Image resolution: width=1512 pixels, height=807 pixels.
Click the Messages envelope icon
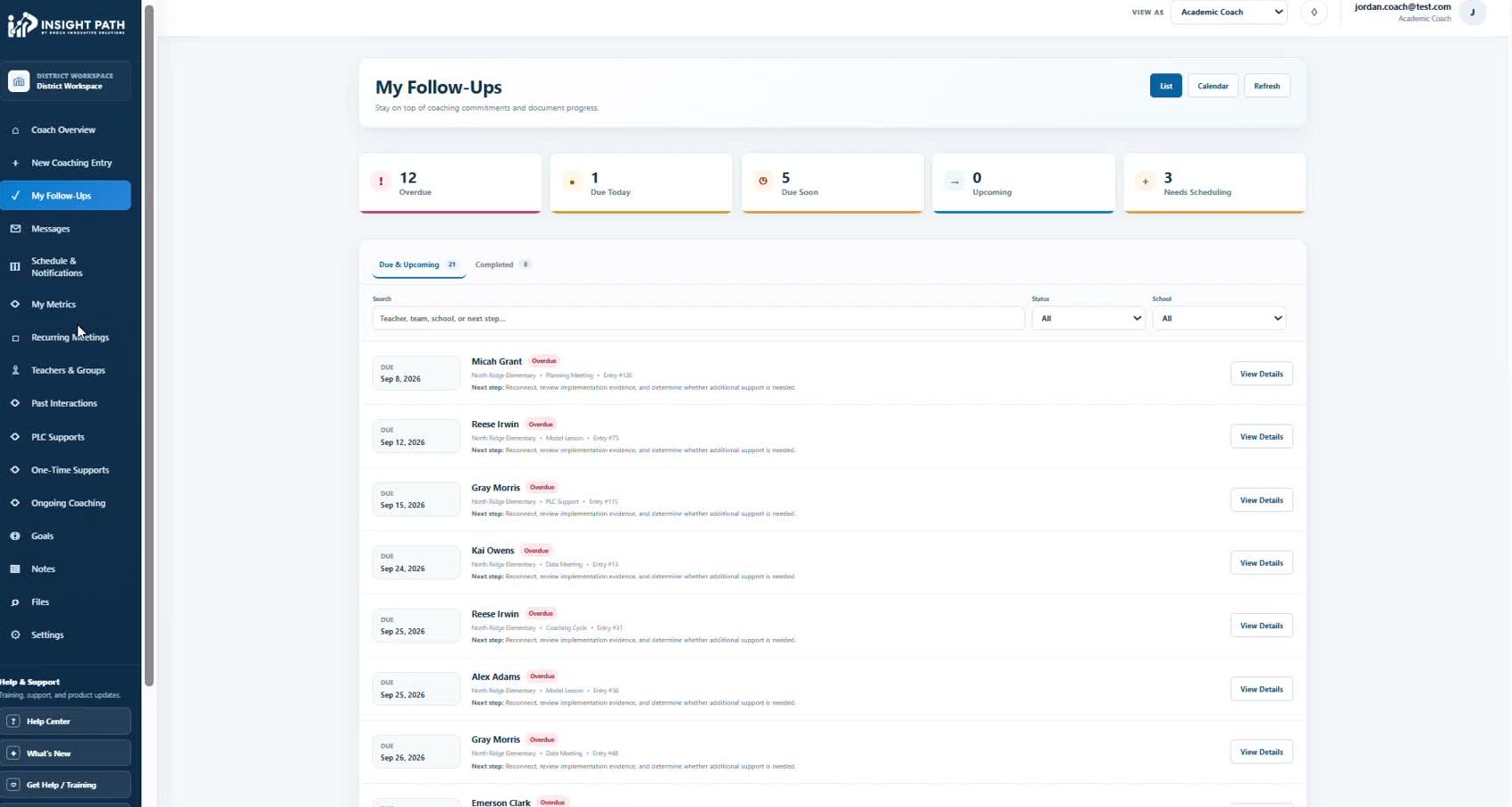(x=15, y=229)
